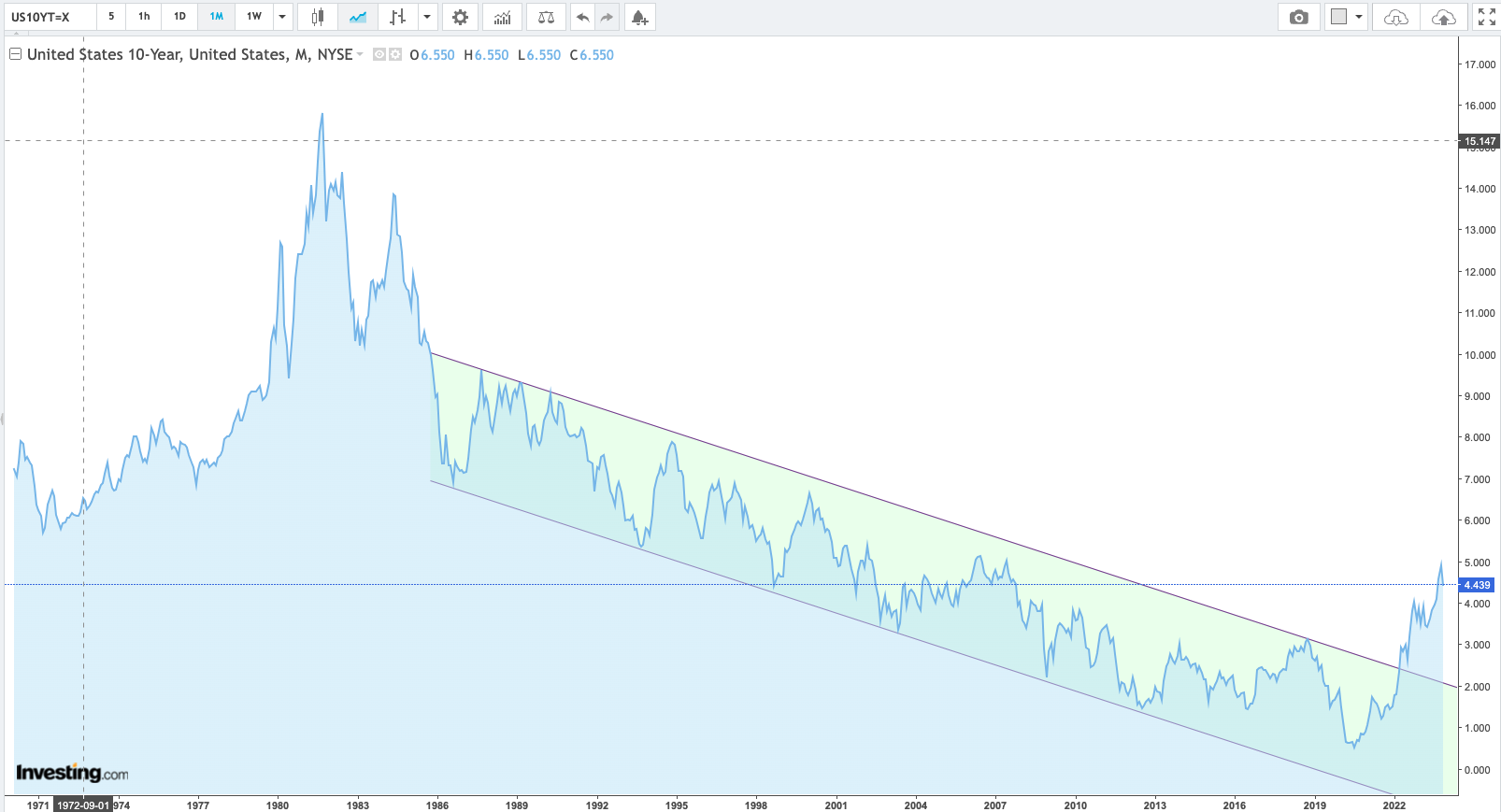Switch to the 1D interval

click(x=179, y=17)
